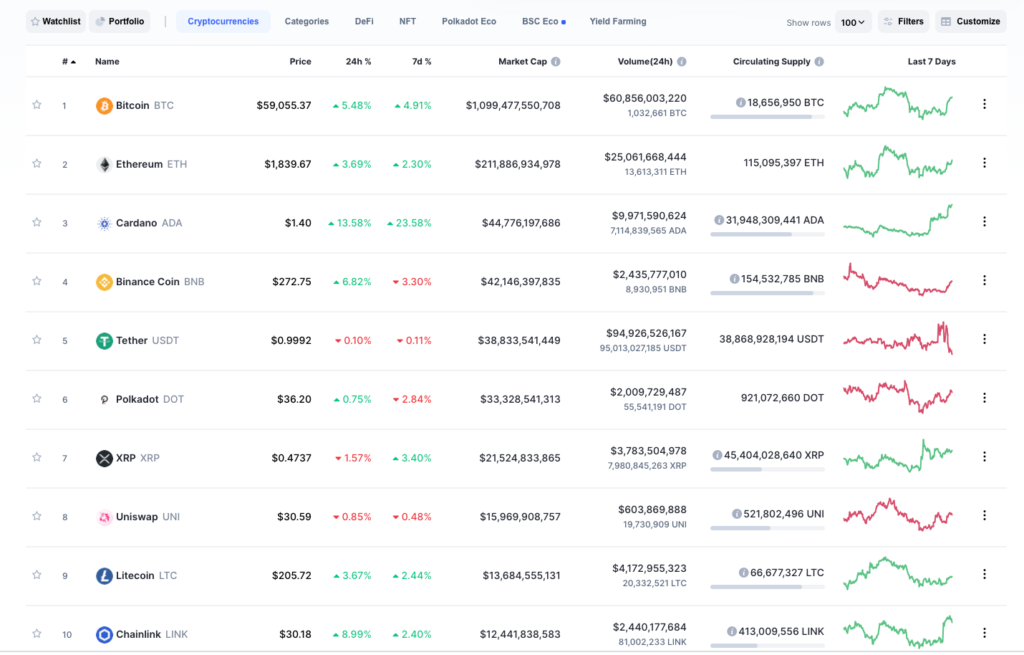This screenshot has height=655, width=1024.
Task: Favorite Polkadot with the star icon
Action: click(37, 398)
